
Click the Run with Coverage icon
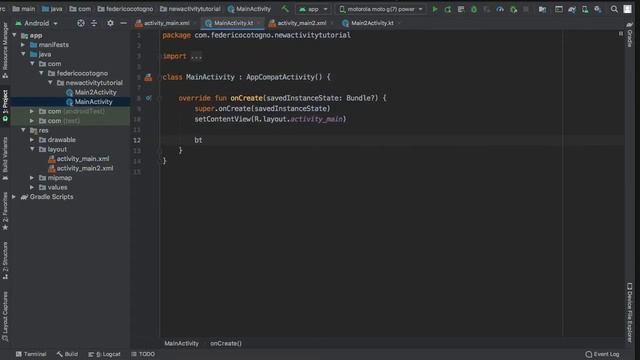click(x=487, y=9)
